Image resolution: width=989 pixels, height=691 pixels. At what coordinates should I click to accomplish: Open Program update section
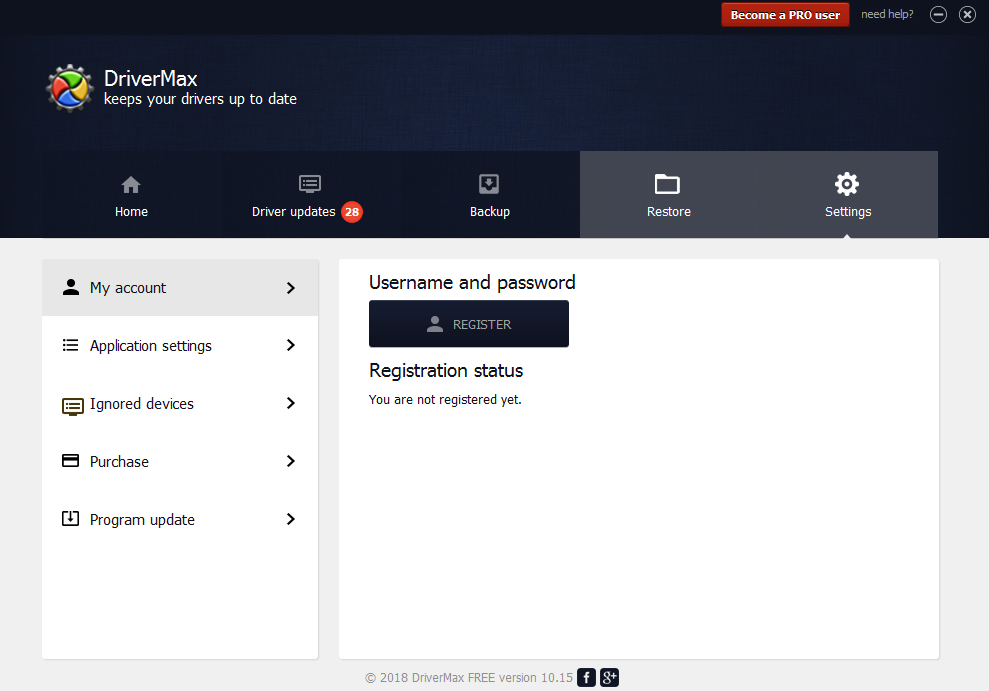point(180,520)
